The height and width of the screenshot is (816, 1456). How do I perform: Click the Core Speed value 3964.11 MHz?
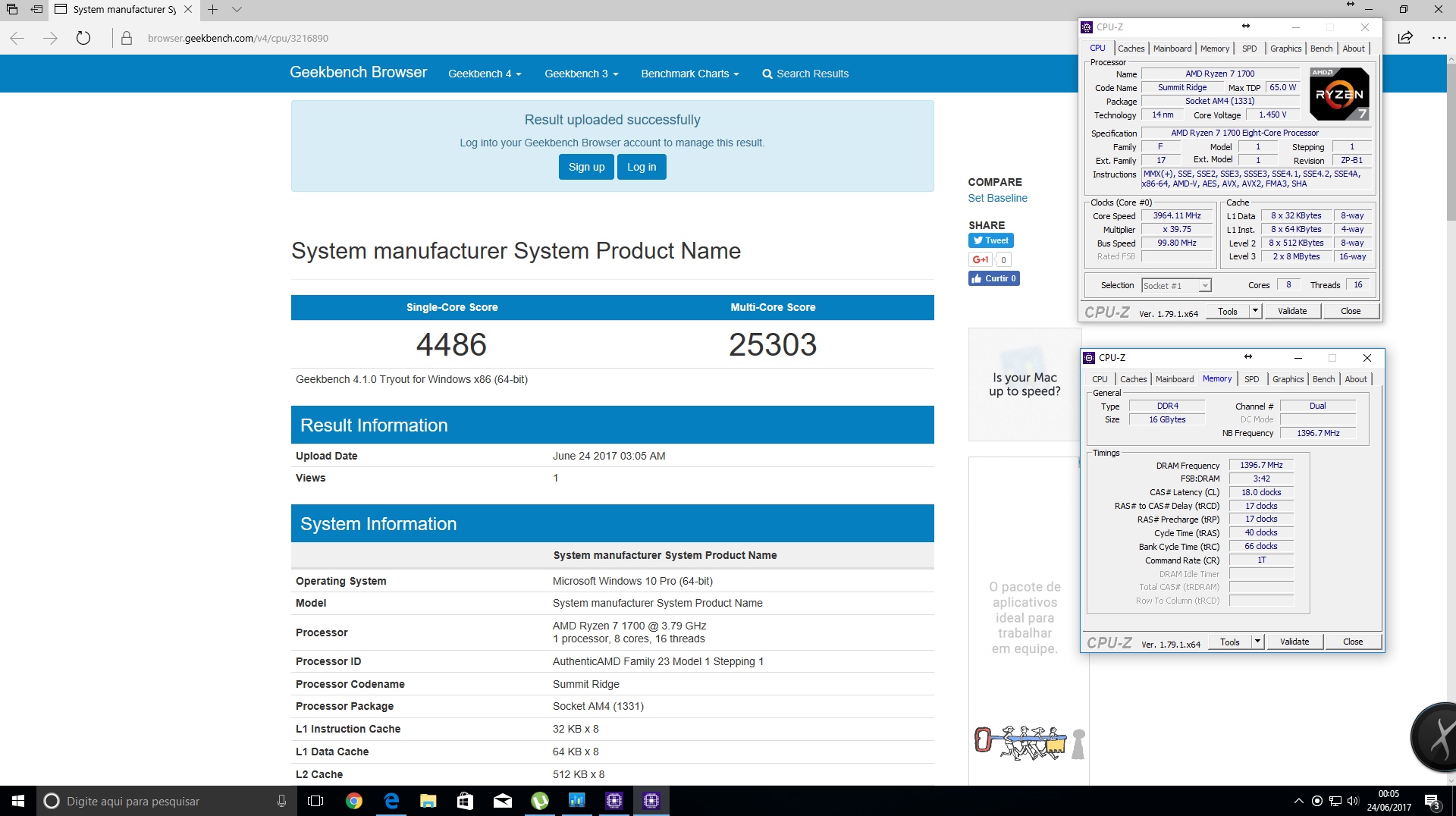click(1177, 216)
